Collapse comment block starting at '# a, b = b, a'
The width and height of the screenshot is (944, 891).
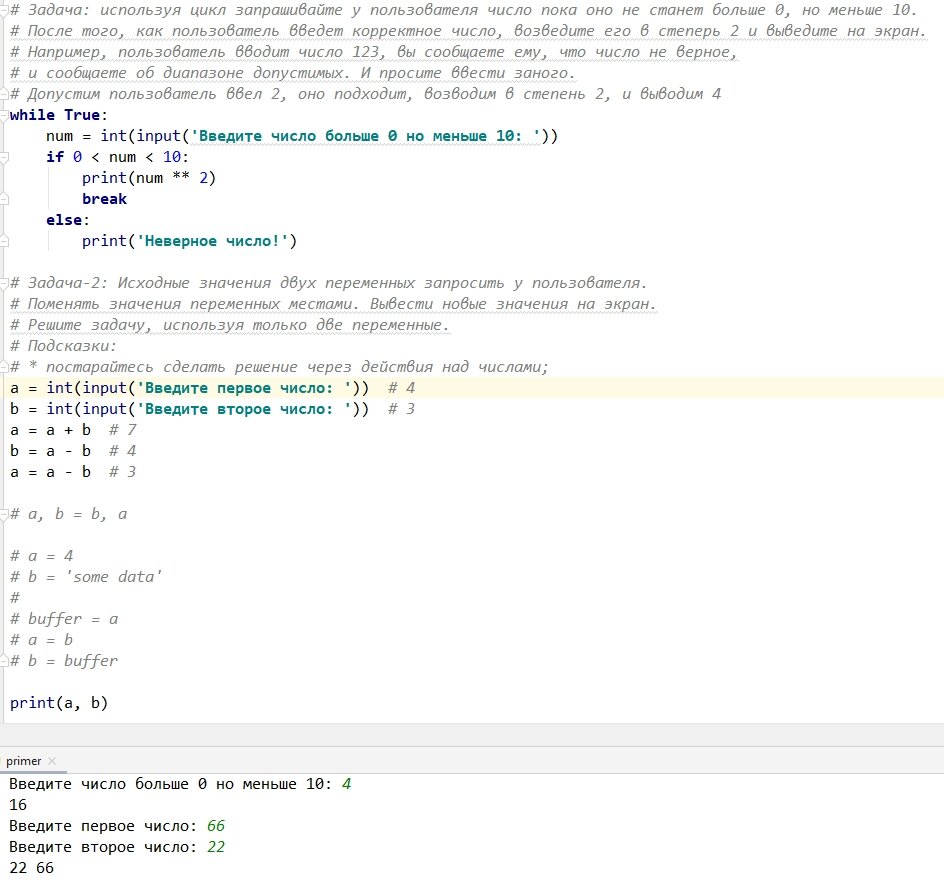[4, 514]
